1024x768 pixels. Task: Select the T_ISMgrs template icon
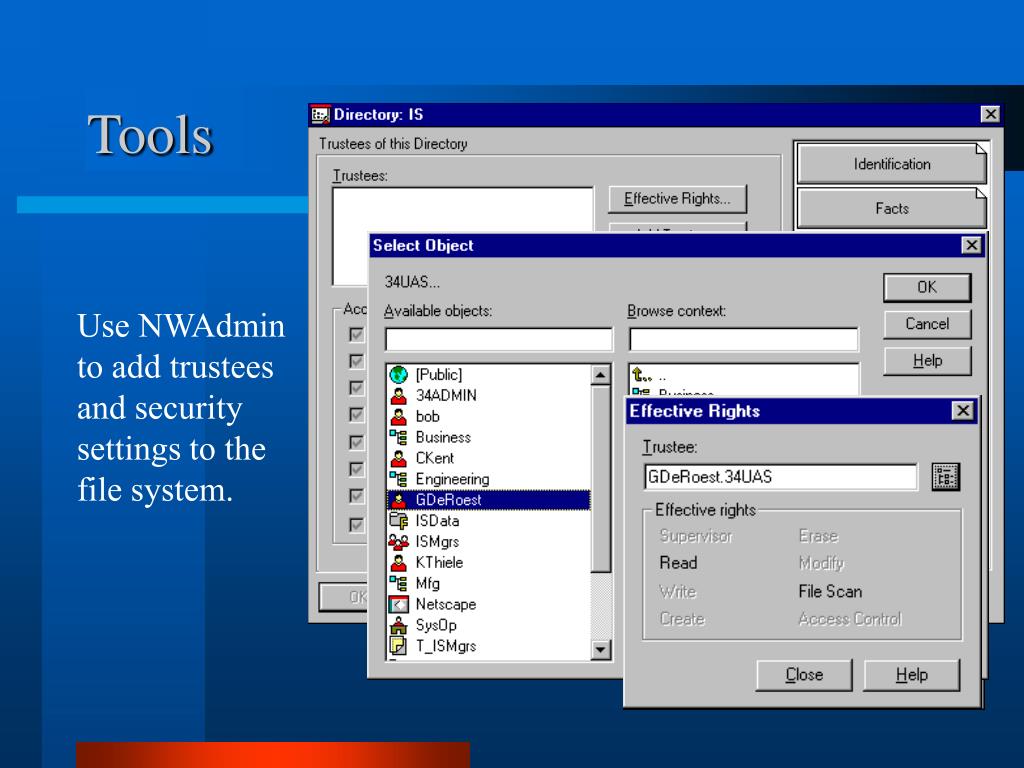pos(398,647)
